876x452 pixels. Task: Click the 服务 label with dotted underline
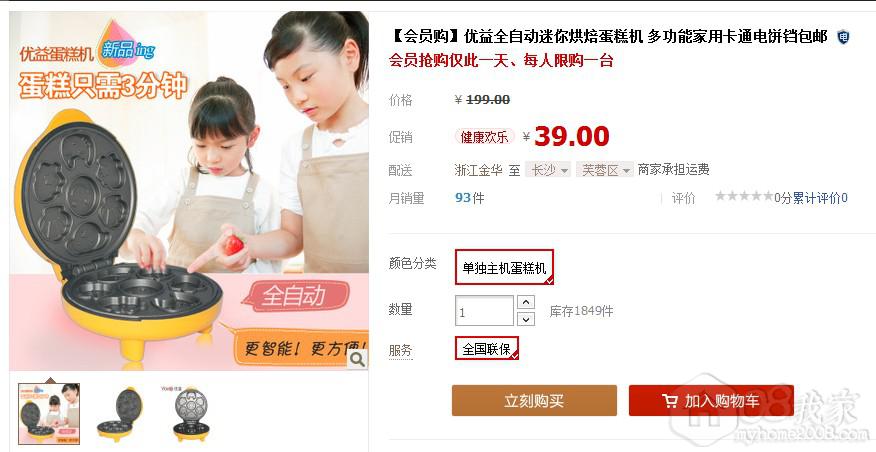click(x=401, y=351)
